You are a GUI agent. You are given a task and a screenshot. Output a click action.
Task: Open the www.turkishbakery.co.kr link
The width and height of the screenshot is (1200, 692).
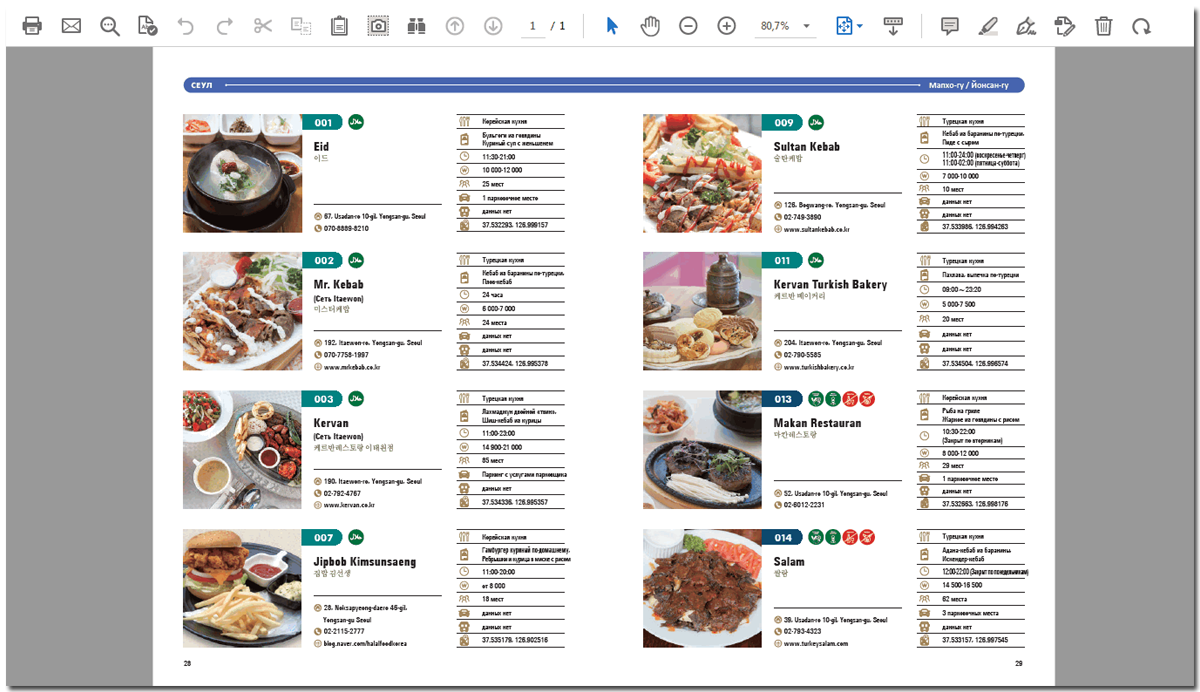[821, 367]
